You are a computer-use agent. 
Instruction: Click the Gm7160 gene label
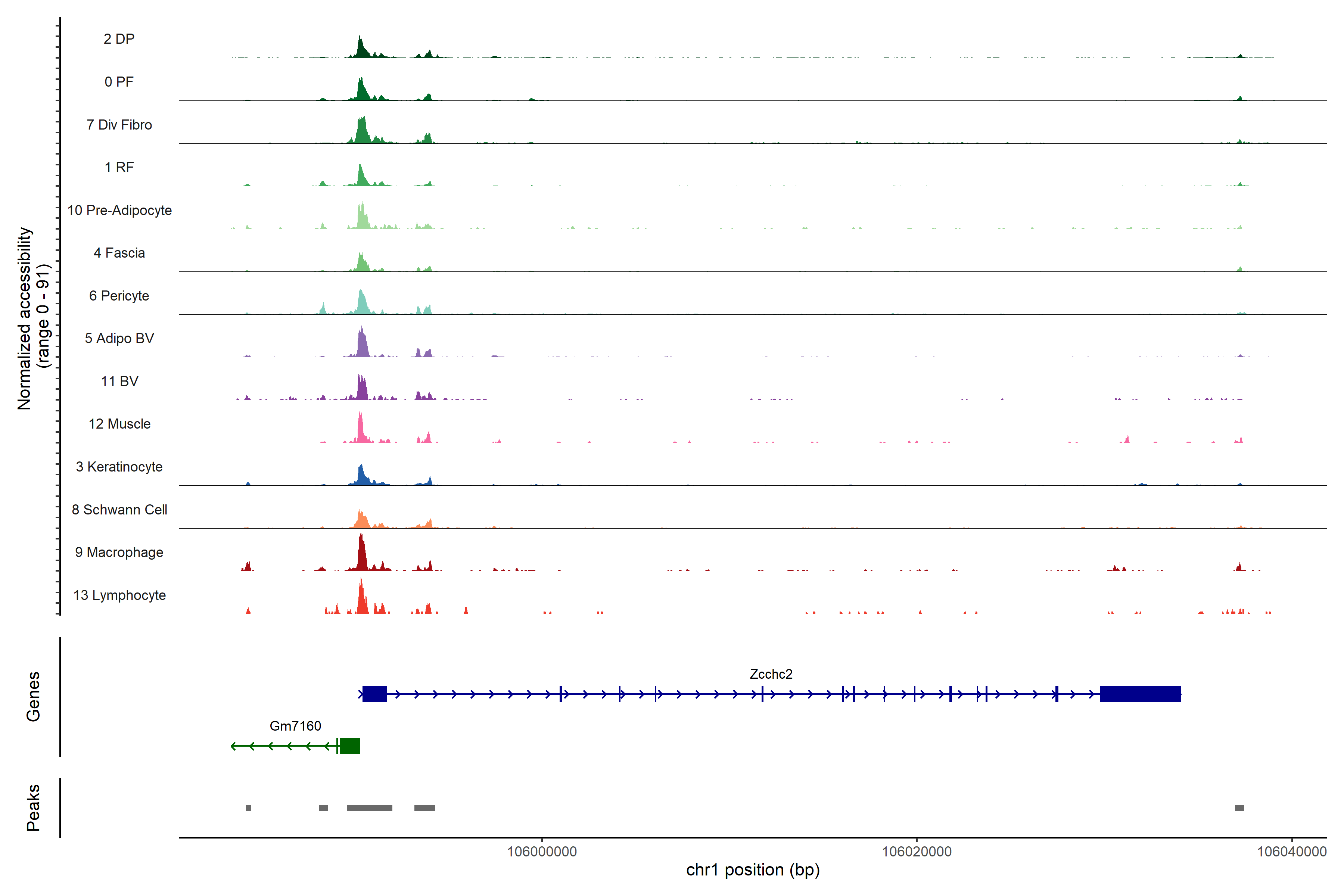click(x=295, y=726)
